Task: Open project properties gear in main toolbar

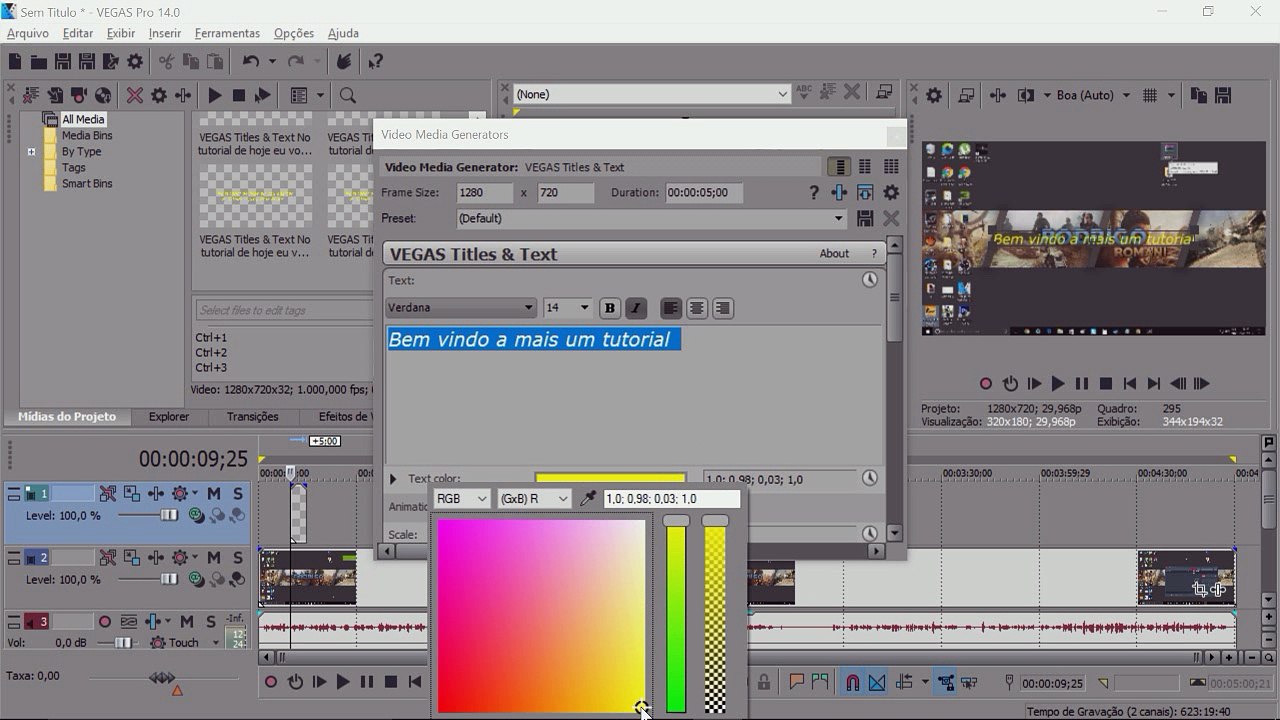Action: click(x=135, y=62)
